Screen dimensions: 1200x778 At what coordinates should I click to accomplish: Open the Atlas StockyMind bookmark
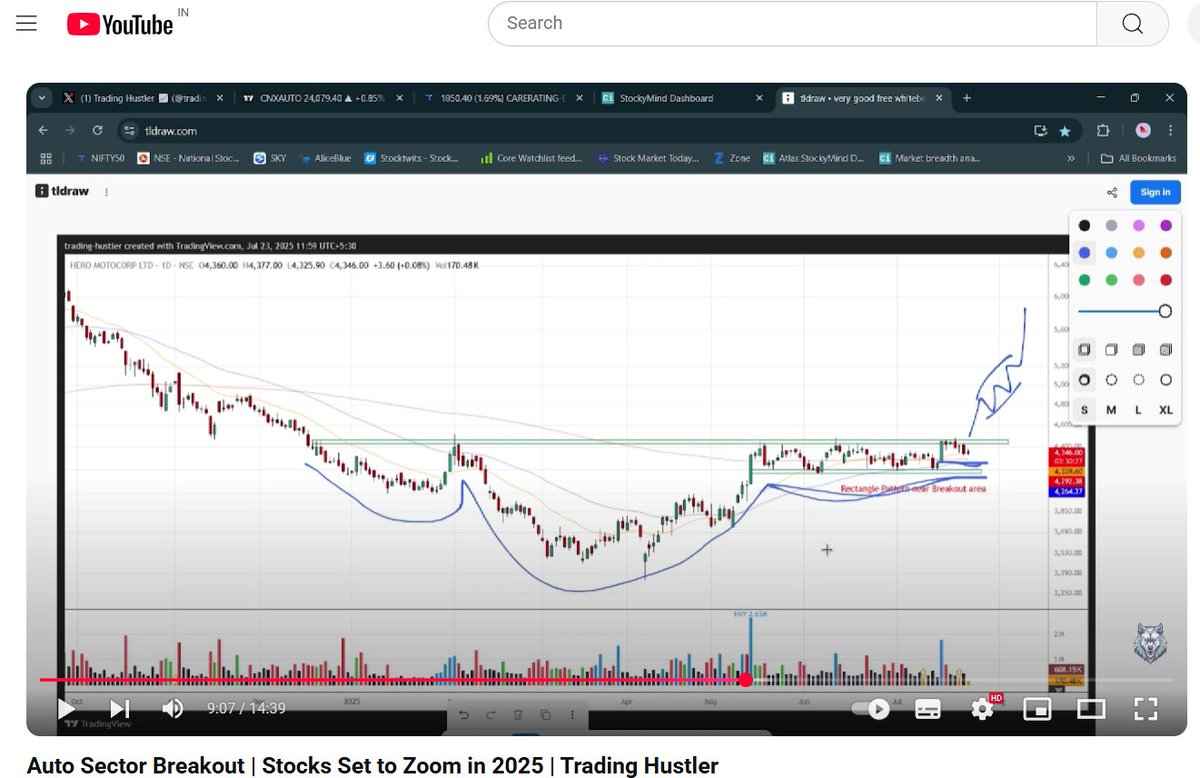(x=813, y=158)
